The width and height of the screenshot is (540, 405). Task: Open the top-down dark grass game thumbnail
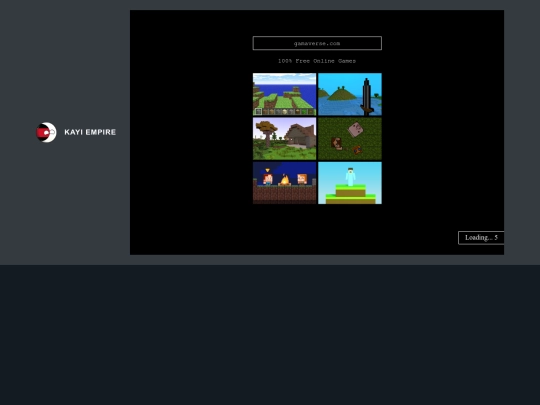point(350,138)
